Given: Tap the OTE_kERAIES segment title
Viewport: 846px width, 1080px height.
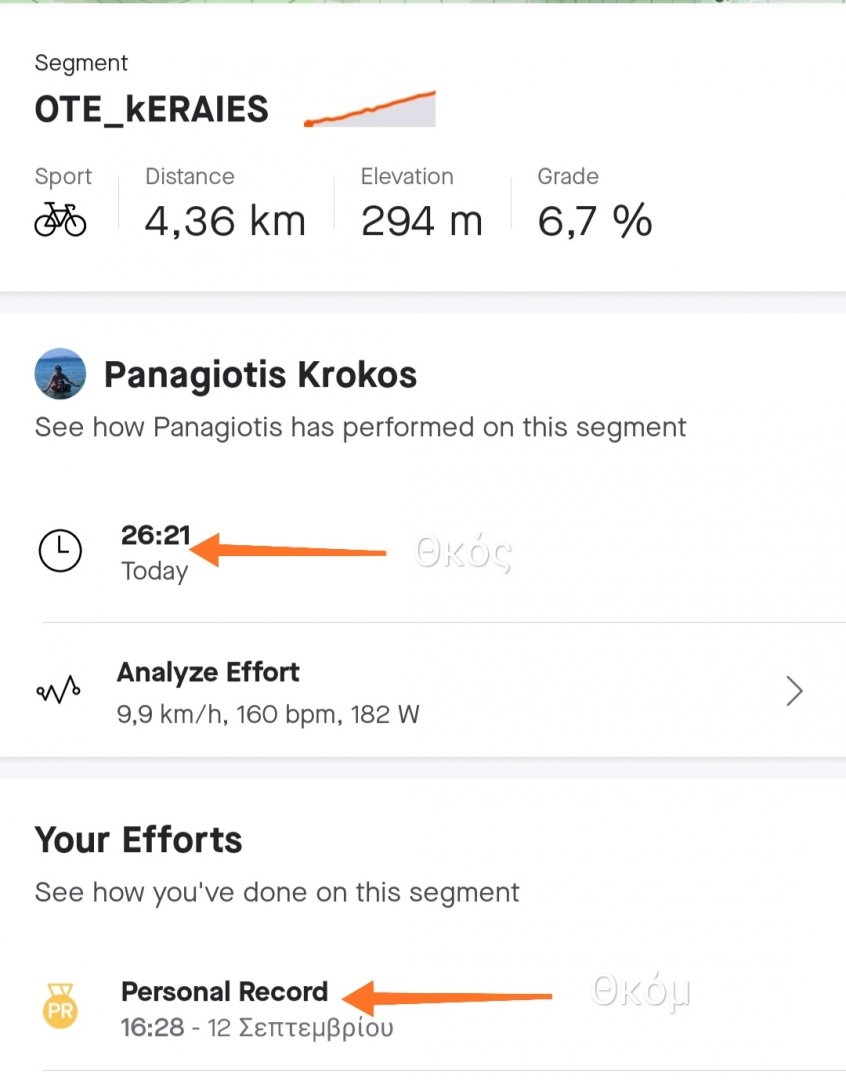Looking at the screenshot, I should (x=152, y=109).
